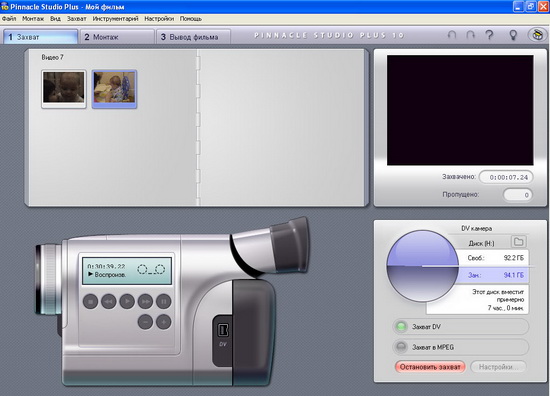Open the Настройки menu
Viewport: 550px width, 396px height.
[x=159, y=19]
